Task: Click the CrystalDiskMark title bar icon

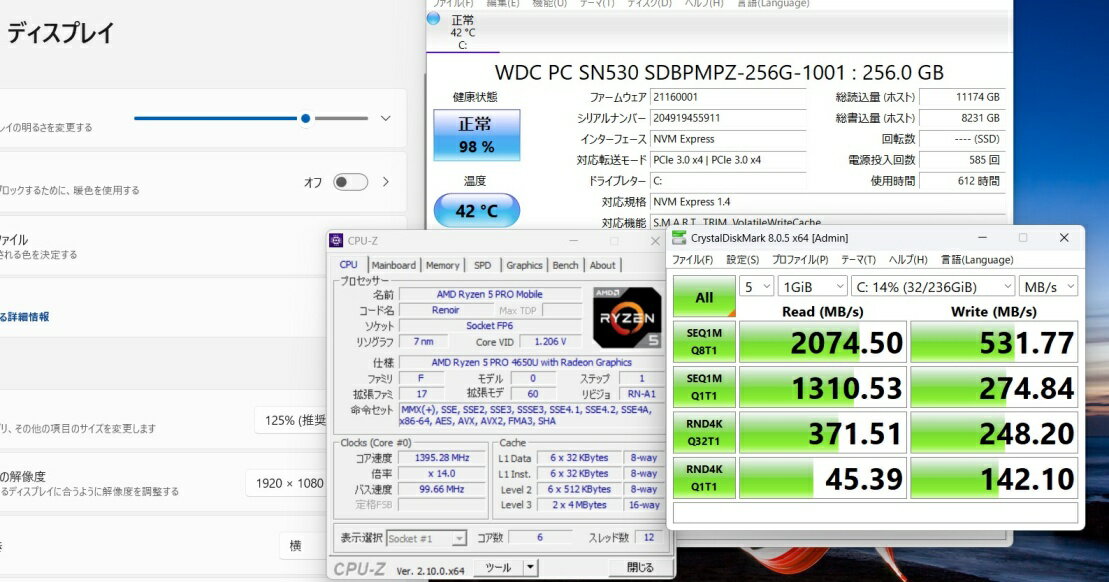Action: [x=680, y=237]
